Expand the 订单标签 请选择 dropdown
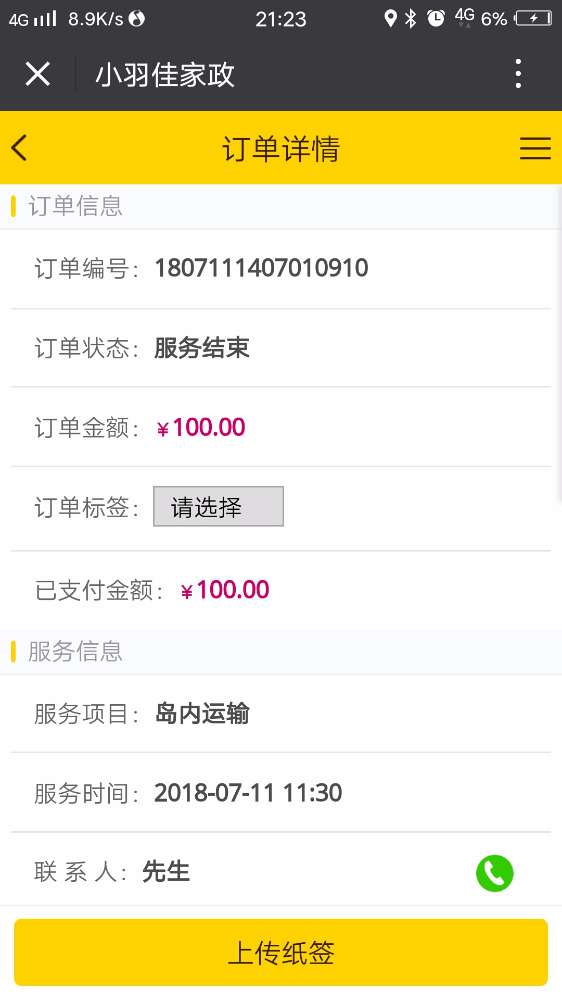The height and width of the screenshot is (1000, 562). pos(218,507)
